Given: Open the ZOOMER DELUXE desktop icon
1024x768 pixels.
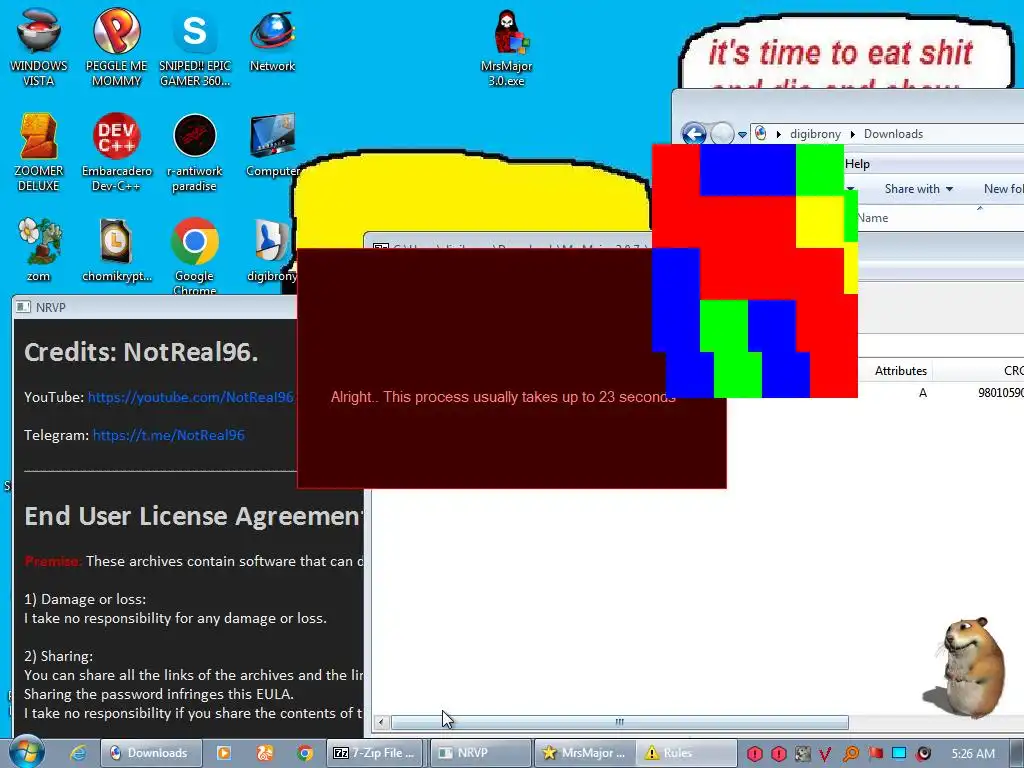Looking at the screenshot, I should [39, 152].
